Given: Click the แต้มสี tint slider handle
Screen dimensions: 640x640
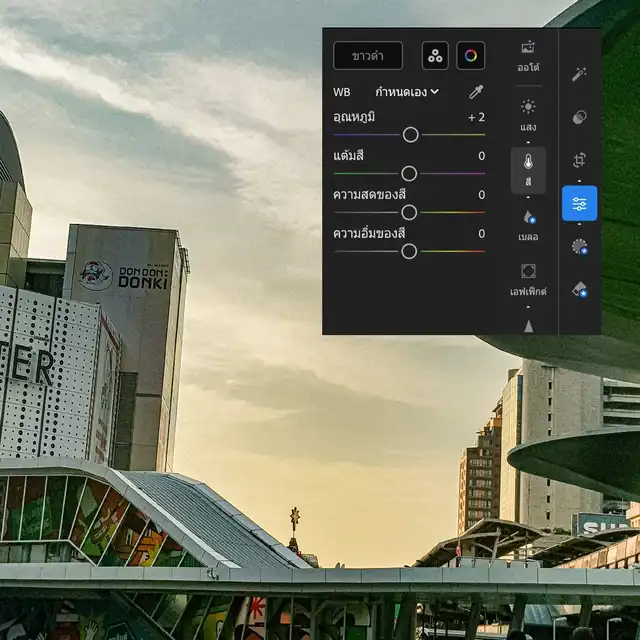Looking at the screenshot, I should click(409, 173).
